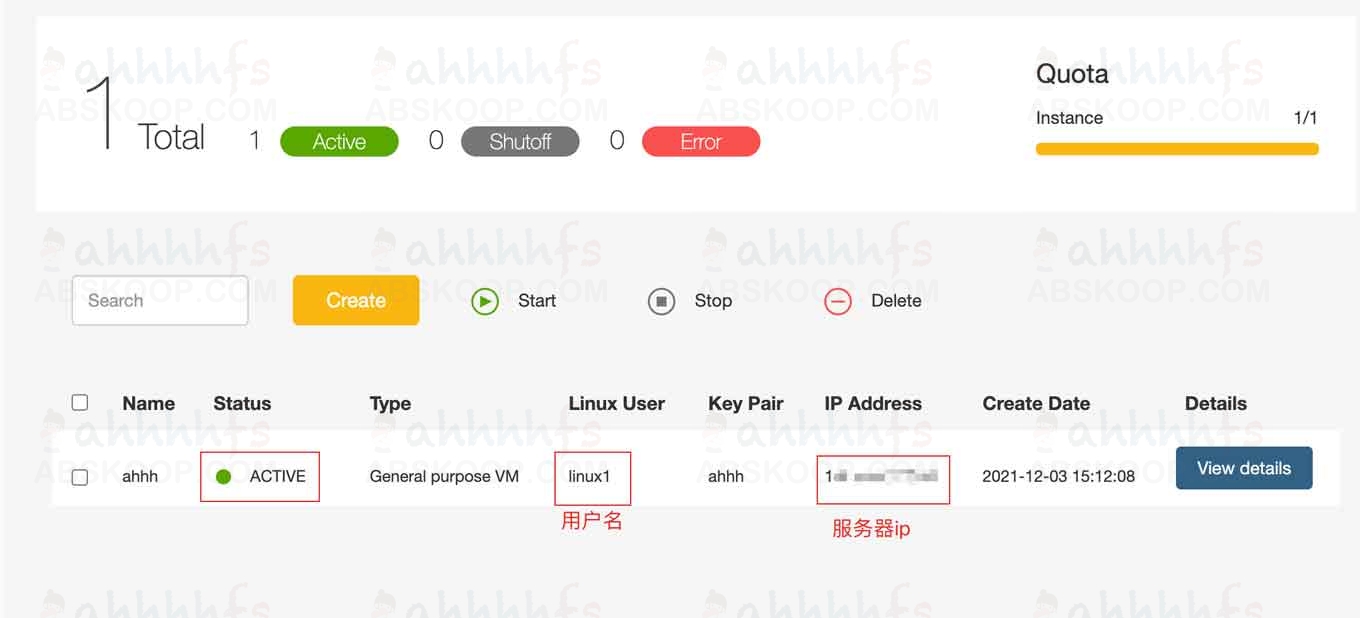The image size is (1360, 618).
Task: Filter by the red Error badge
Action: point(700,142)
